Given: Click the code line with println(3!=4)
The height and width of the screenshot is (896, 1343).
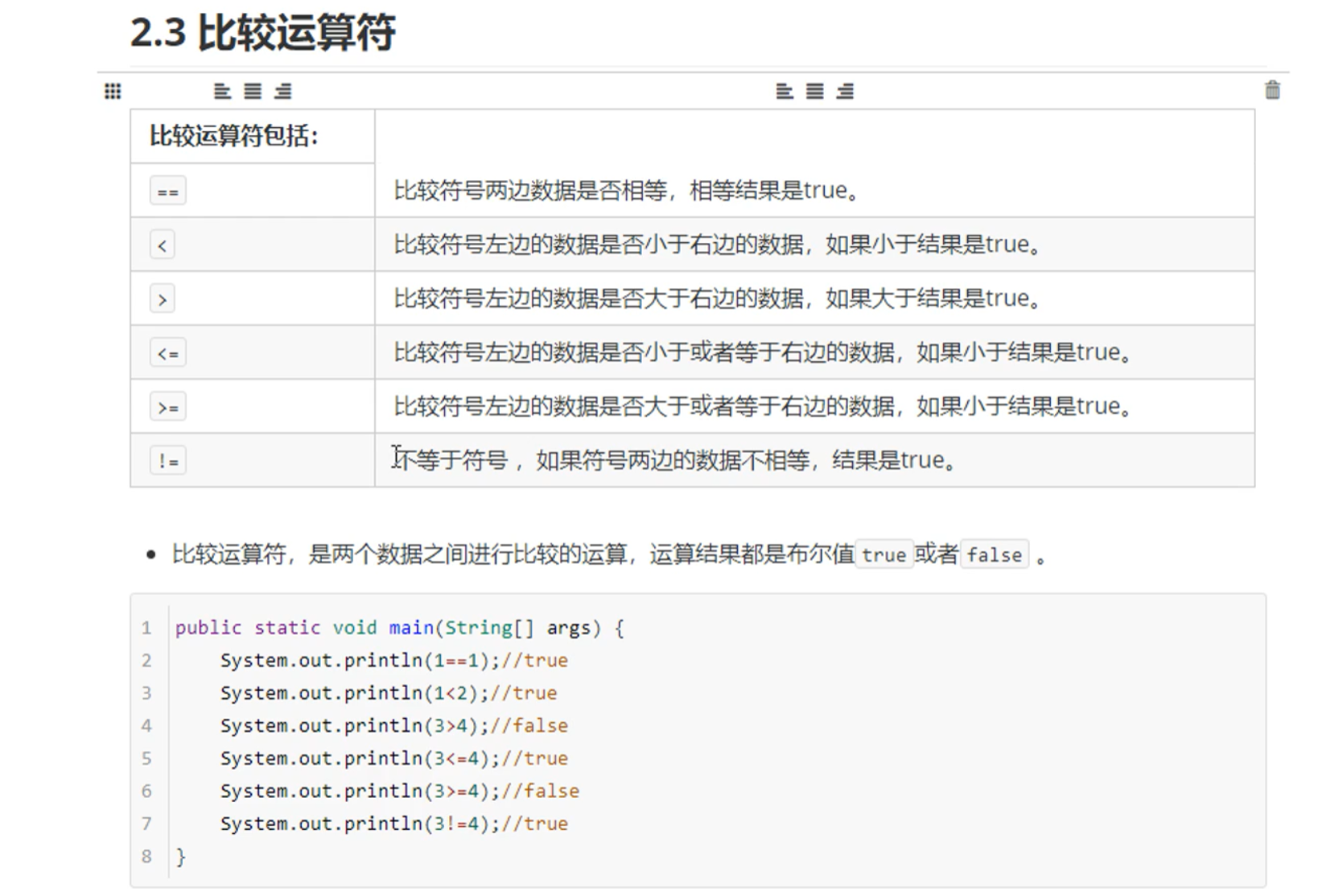Looking at the screenshot, I should (x=393, y=824).
